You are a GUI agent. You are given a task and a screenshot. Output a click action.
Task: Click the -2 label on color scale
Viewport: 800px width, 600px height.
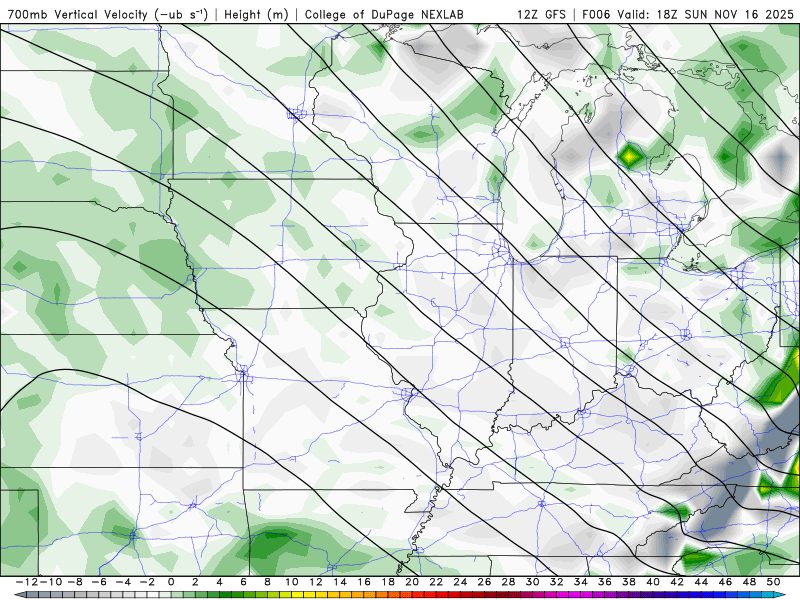pyautogui.click(x=147, y=582)
